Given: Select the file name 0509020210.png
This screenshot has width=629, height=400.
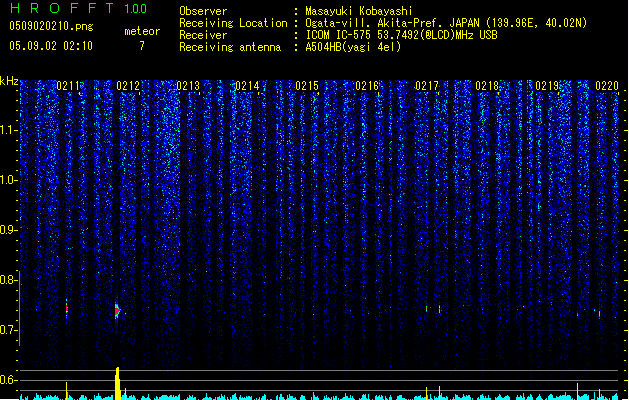Looking at the screenshot, I should [x=51, y=27].
